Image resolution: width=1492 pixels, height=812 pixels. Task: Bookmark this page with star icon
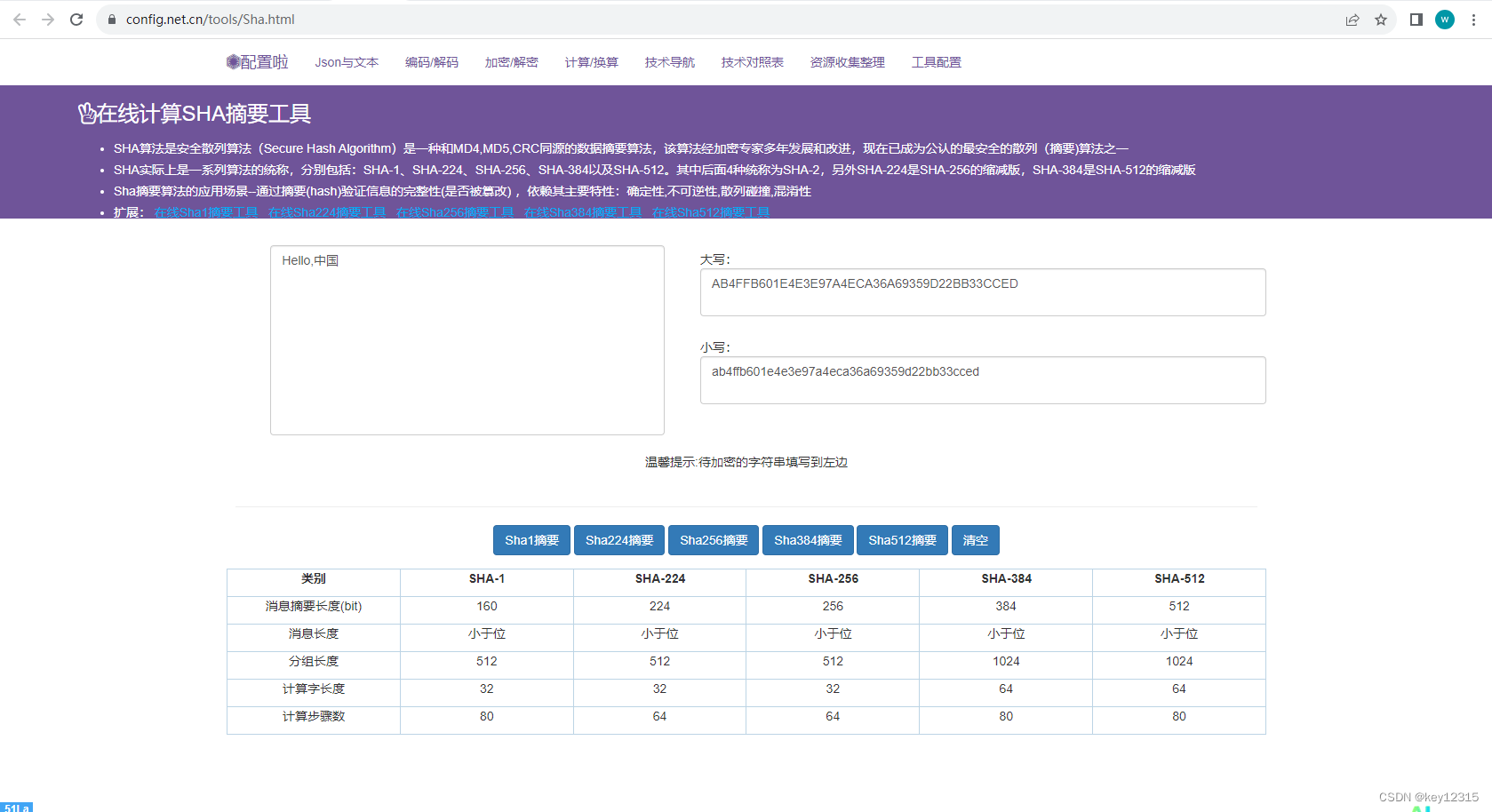(x=1381, y=20)
